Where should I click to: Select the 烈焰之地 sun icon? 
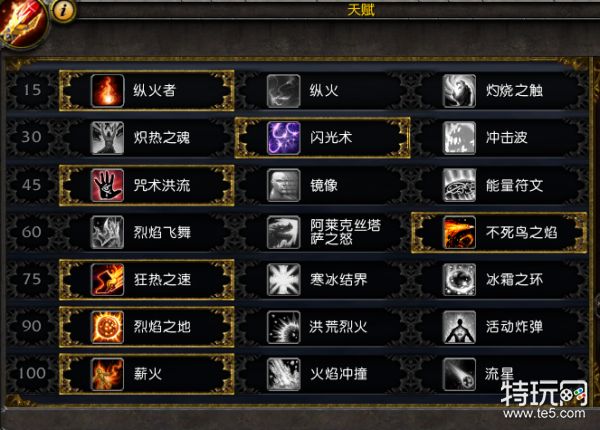(108, 327)
